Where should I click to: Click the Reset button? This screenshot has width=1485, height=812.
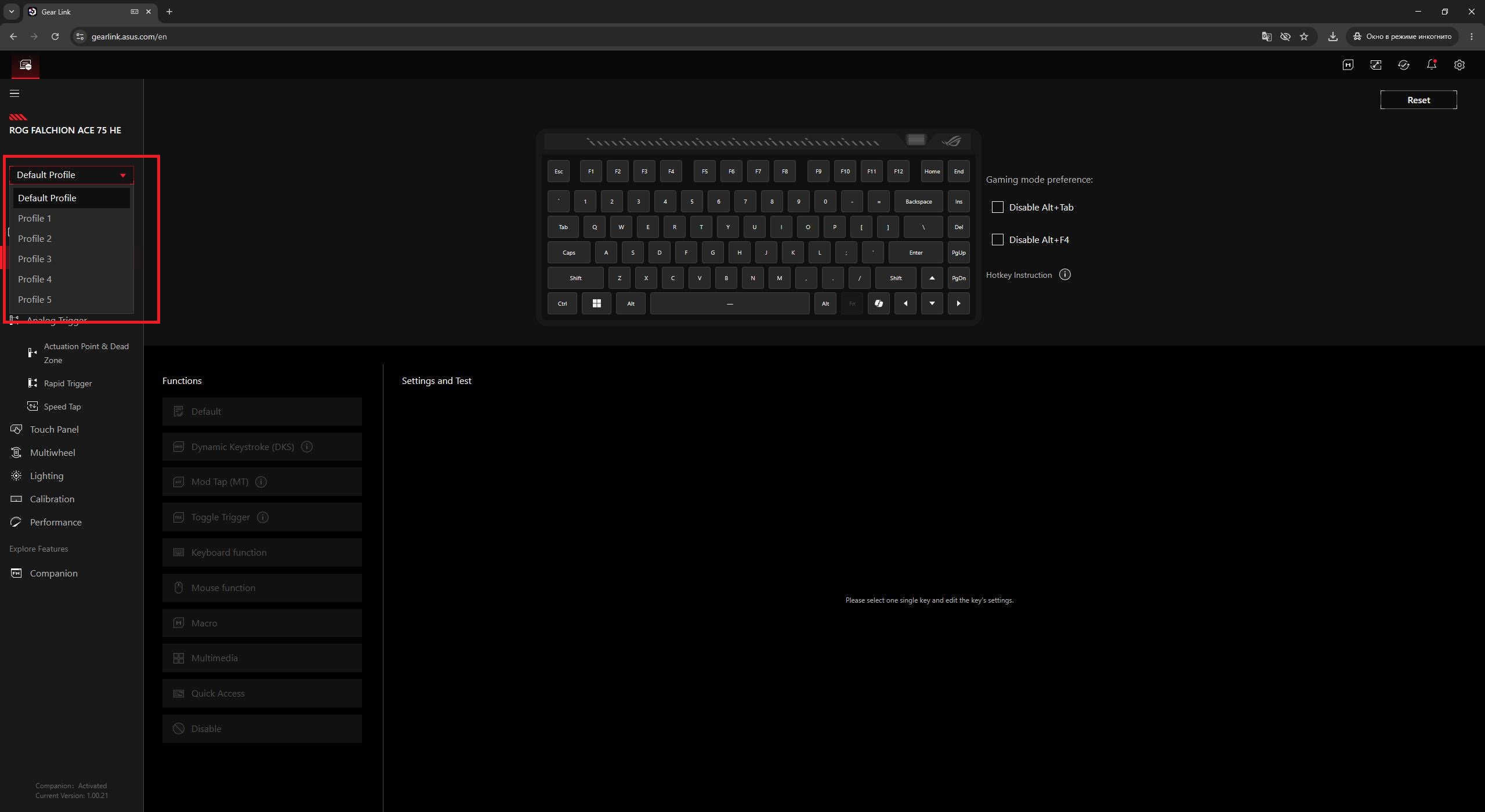tap(1418, 100)
